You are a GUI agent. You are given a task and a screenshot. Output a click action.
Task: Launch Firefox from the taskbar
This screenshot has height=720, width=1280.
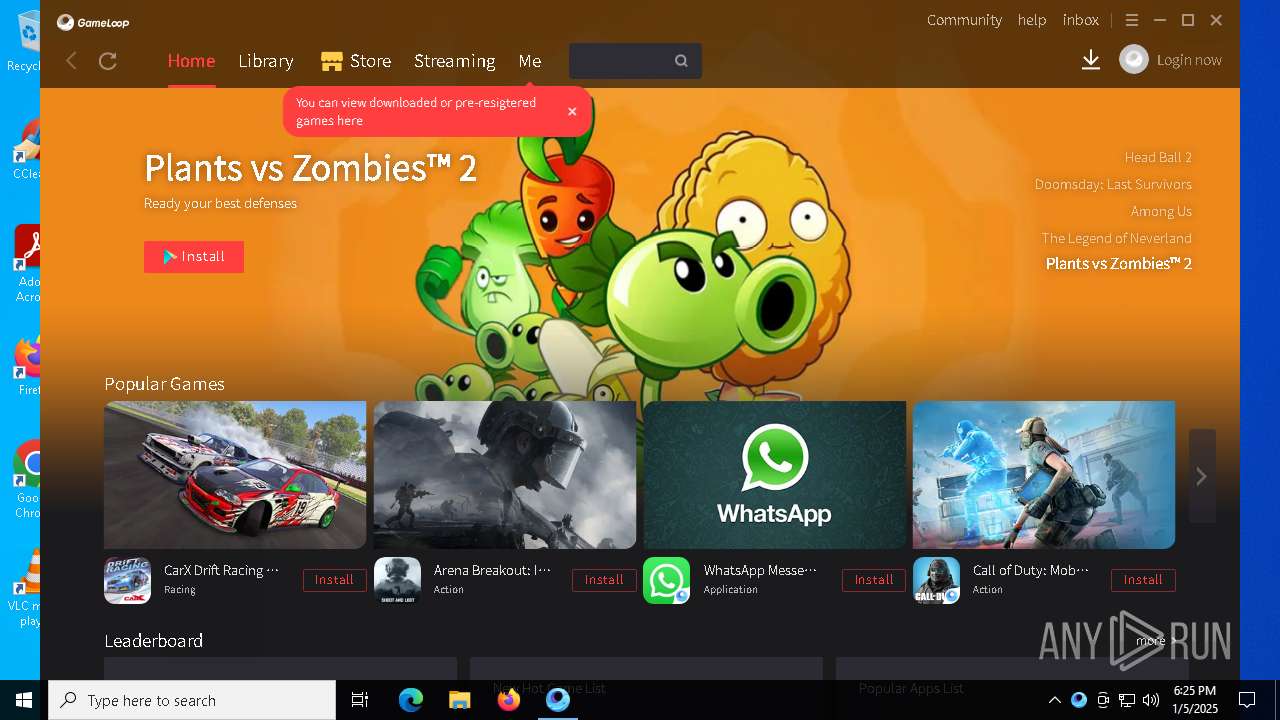[508, 700]
